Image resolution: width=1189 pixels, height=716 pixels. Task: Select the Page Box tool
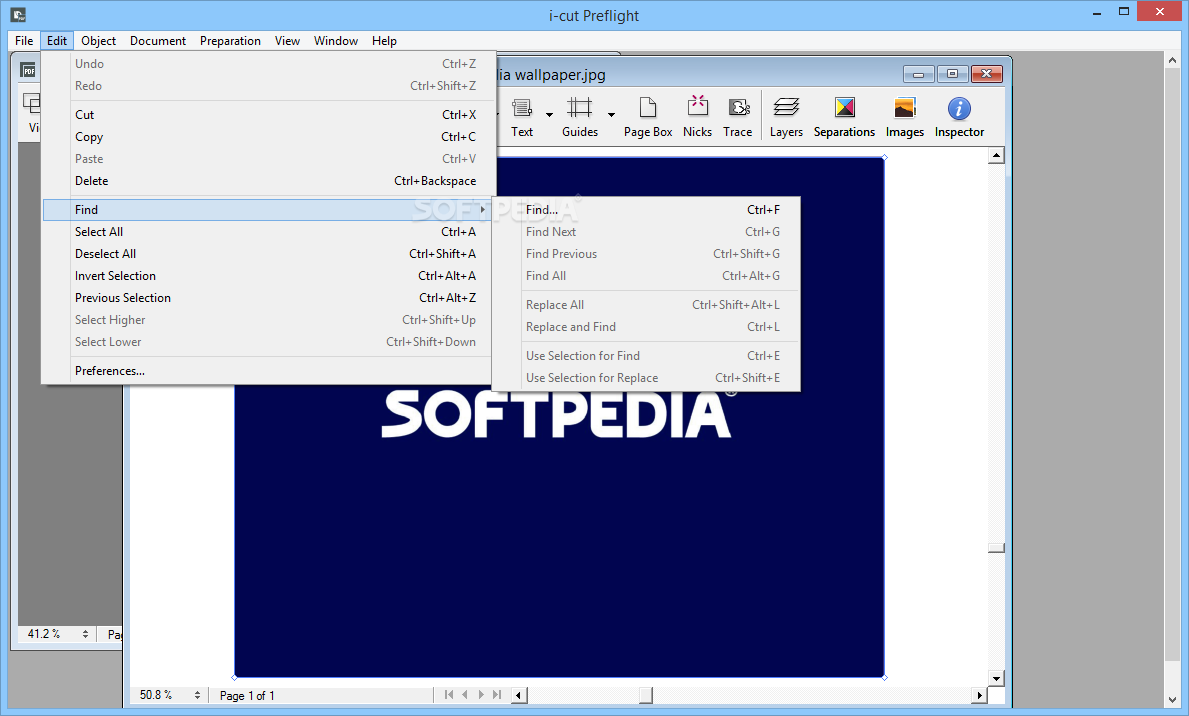[648, 117]
